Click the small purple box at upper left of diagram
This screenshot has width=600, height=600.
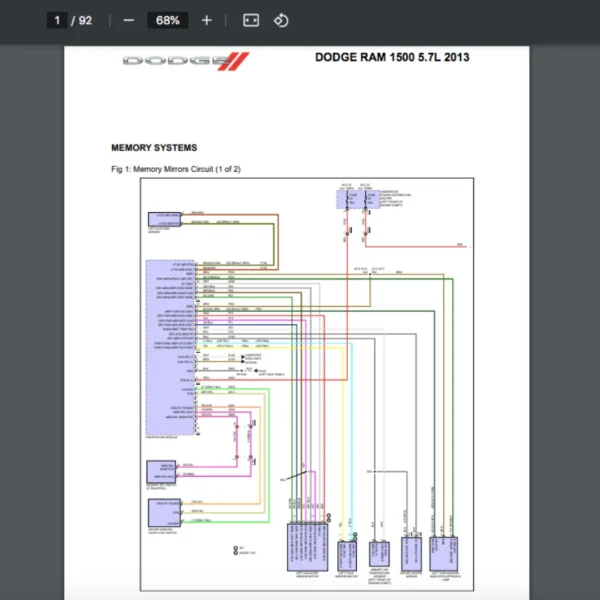click(x=165, y=217)
